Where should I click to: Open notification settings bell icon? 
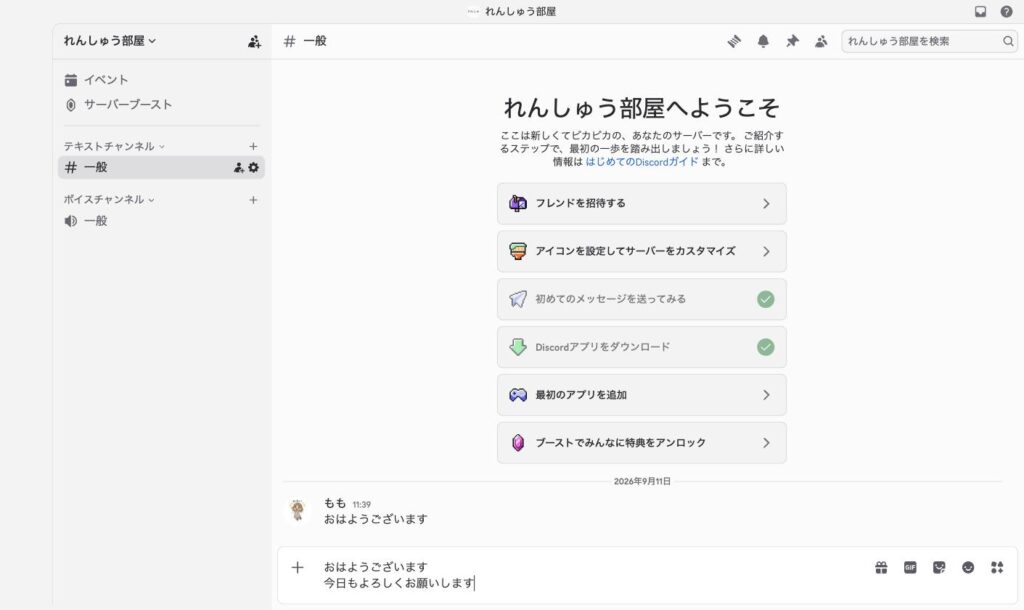pyautogui.click(x=763, y=41)
